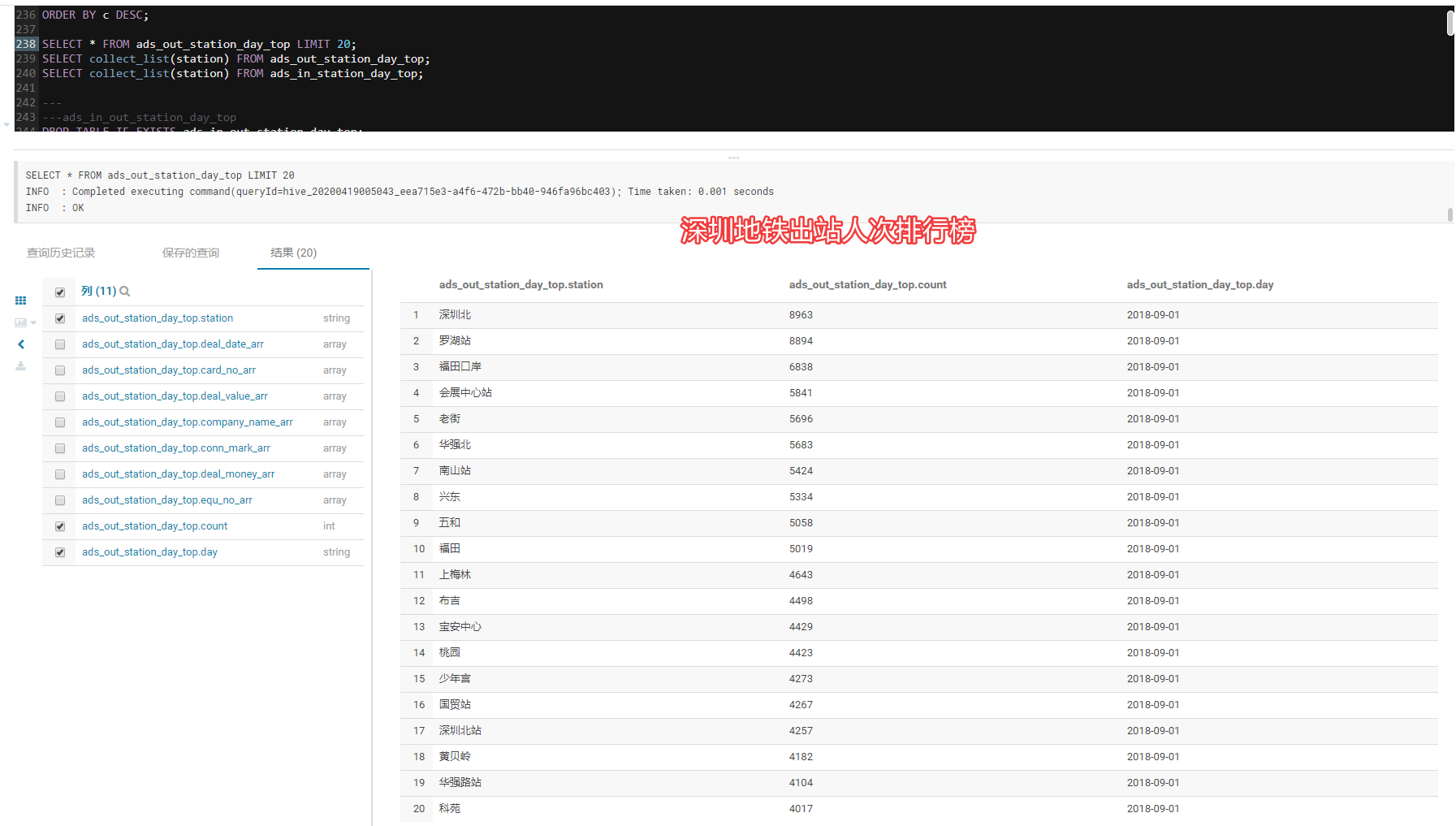Sort by day column header in results

point(1200,285)
